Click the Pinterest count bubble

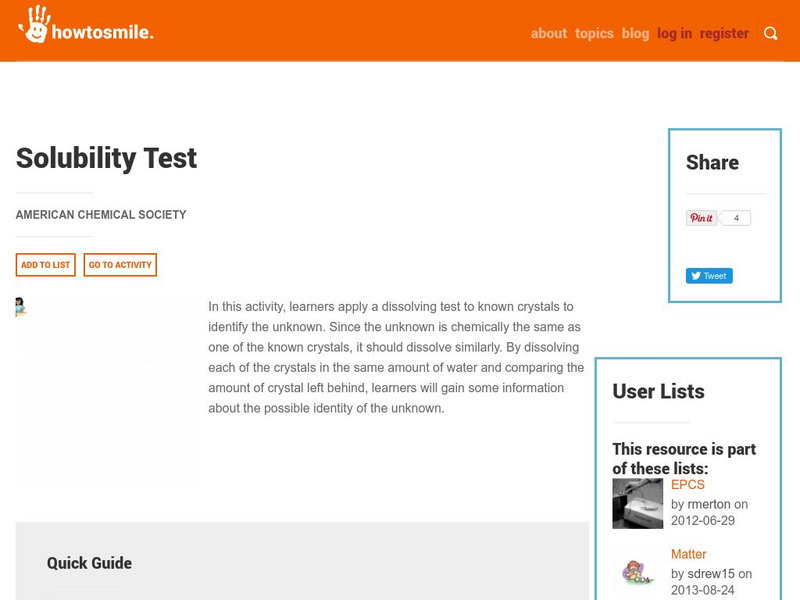(736, 218)
